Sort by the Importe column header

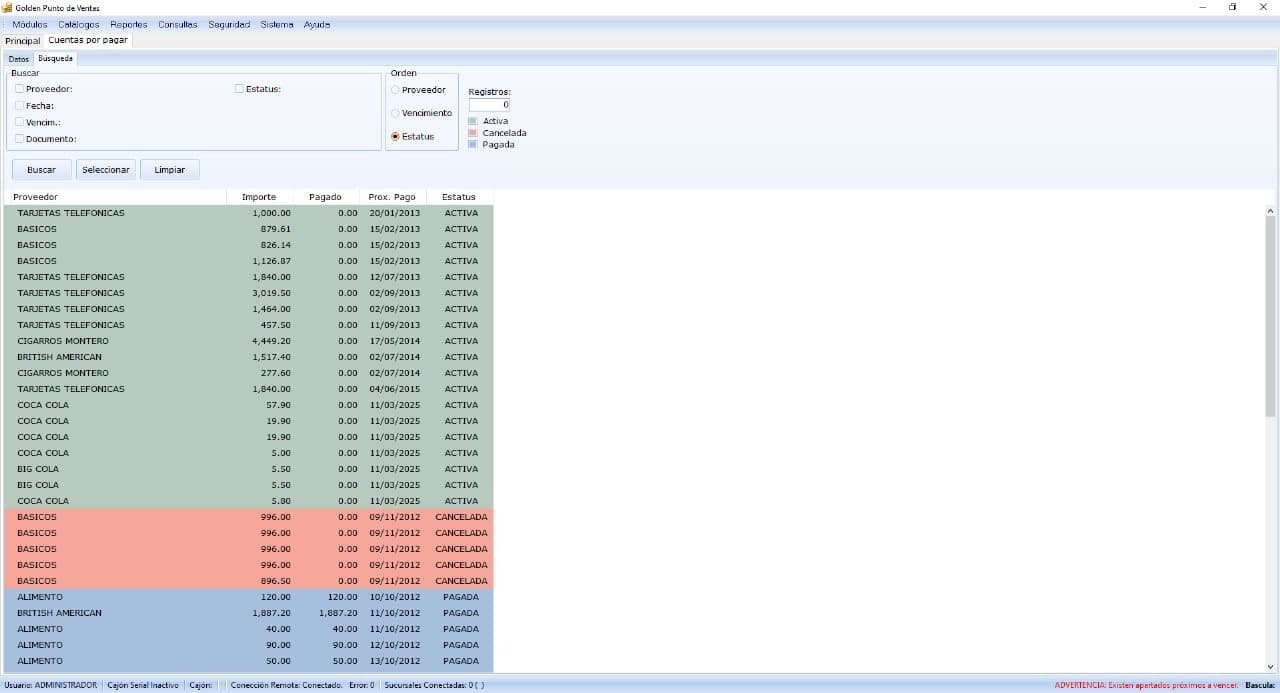click(259, 197)
